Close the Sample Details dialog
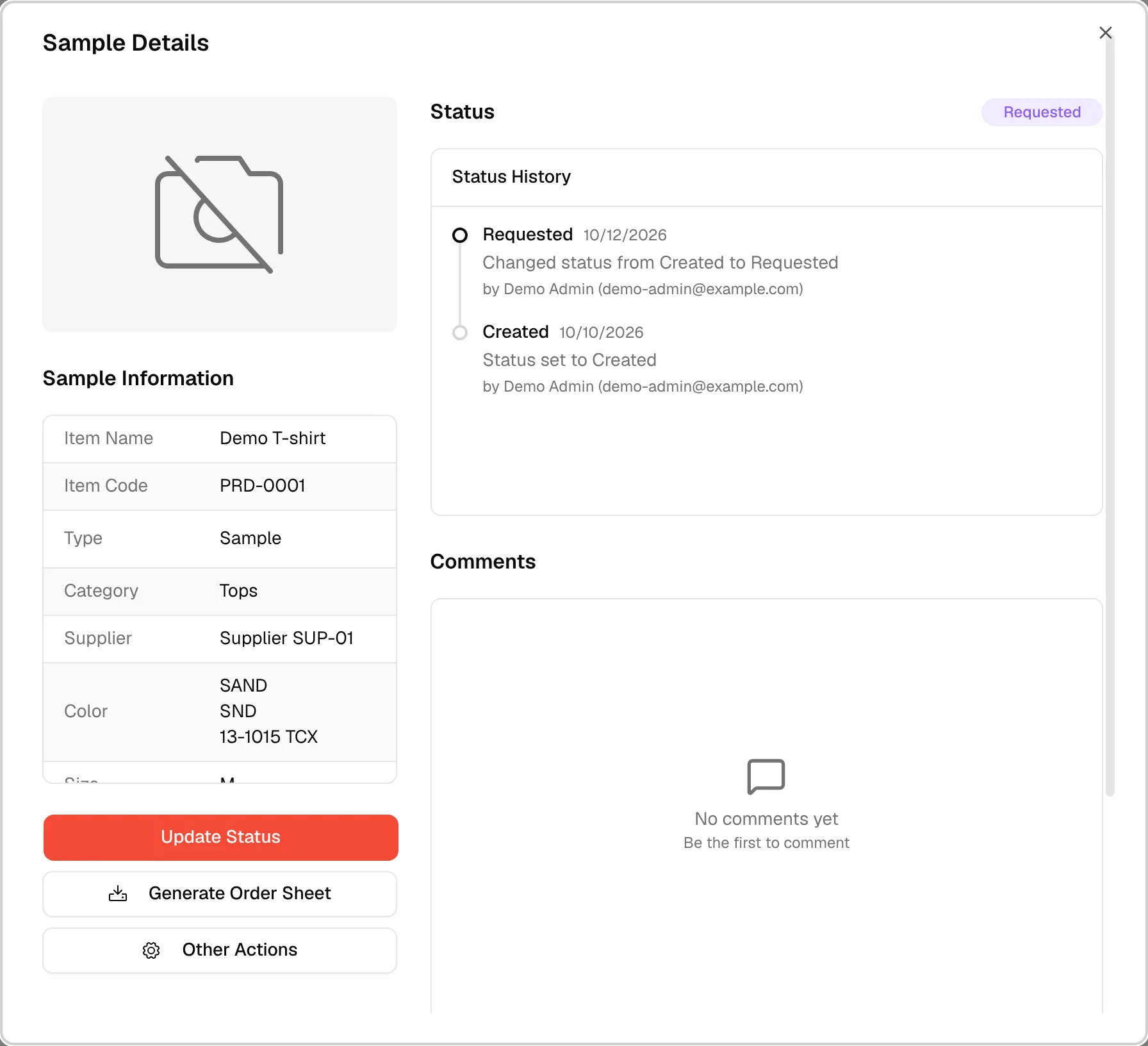1148x1046 pixels. click(x=1105, y=33)
